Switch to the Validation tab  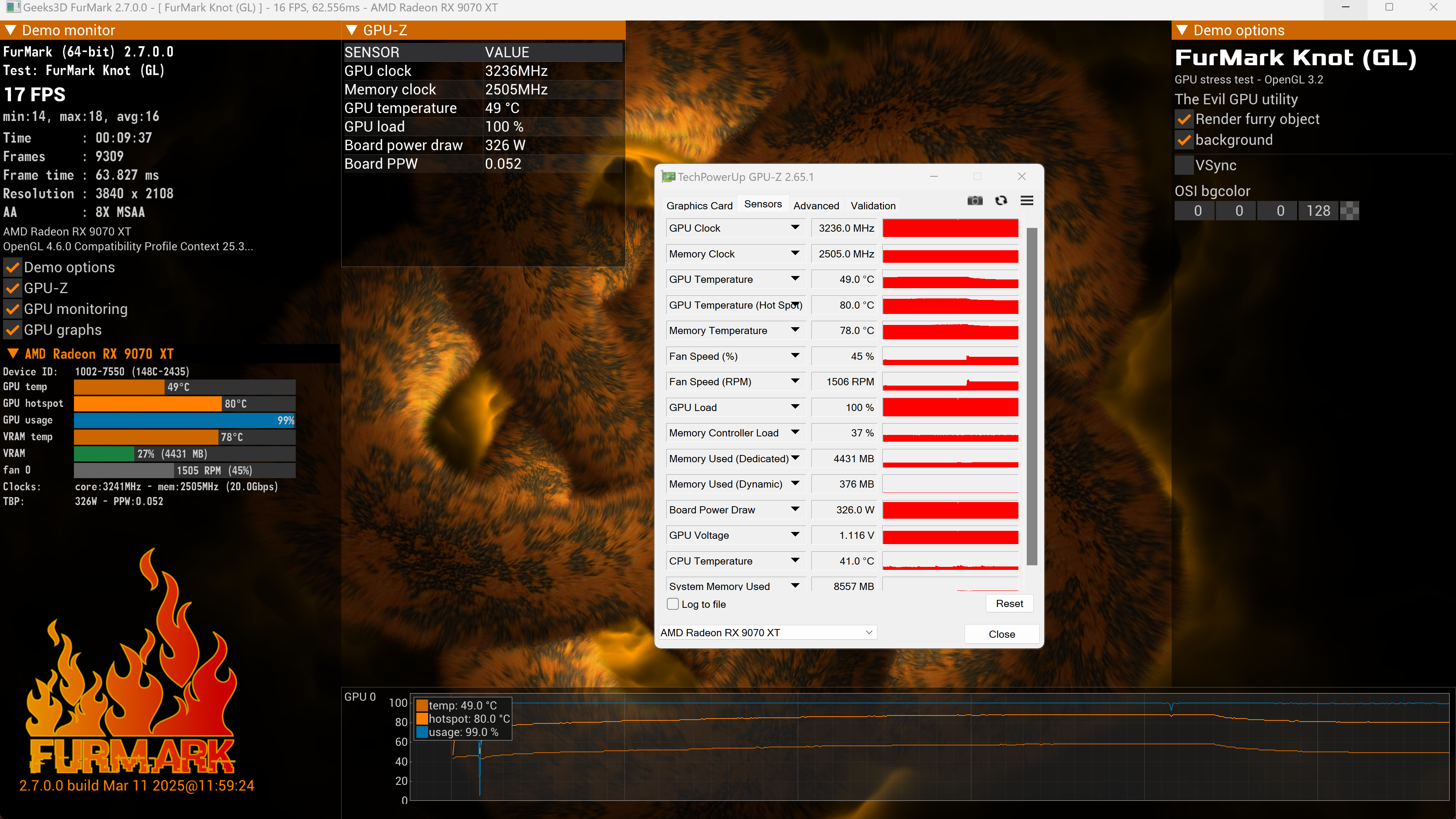(873, 206)
